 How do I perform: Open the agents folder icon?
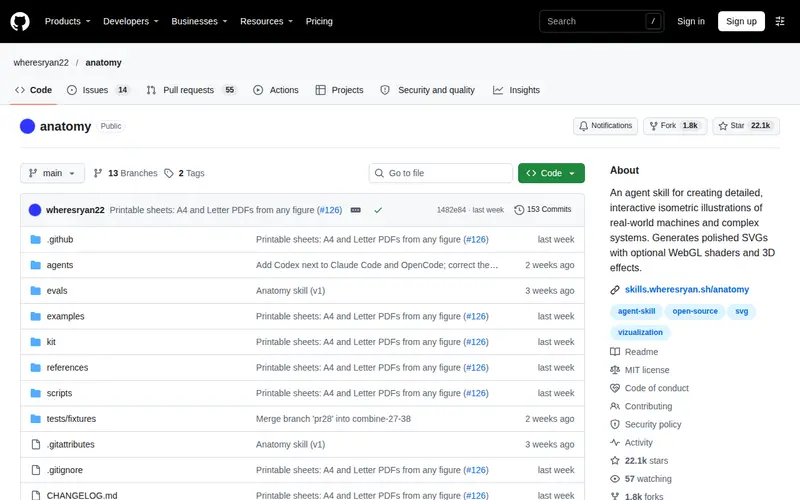[x=35, y=265]
